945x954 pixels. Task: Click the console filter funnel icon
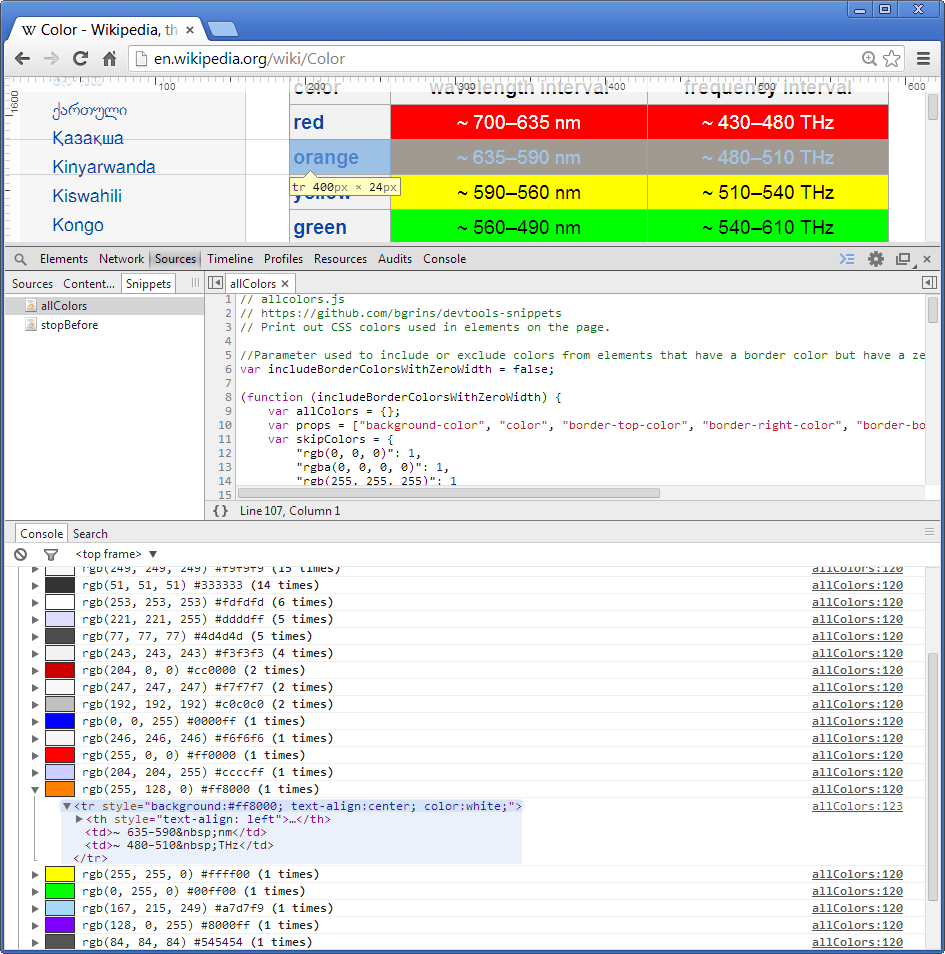tap(51, 554)
